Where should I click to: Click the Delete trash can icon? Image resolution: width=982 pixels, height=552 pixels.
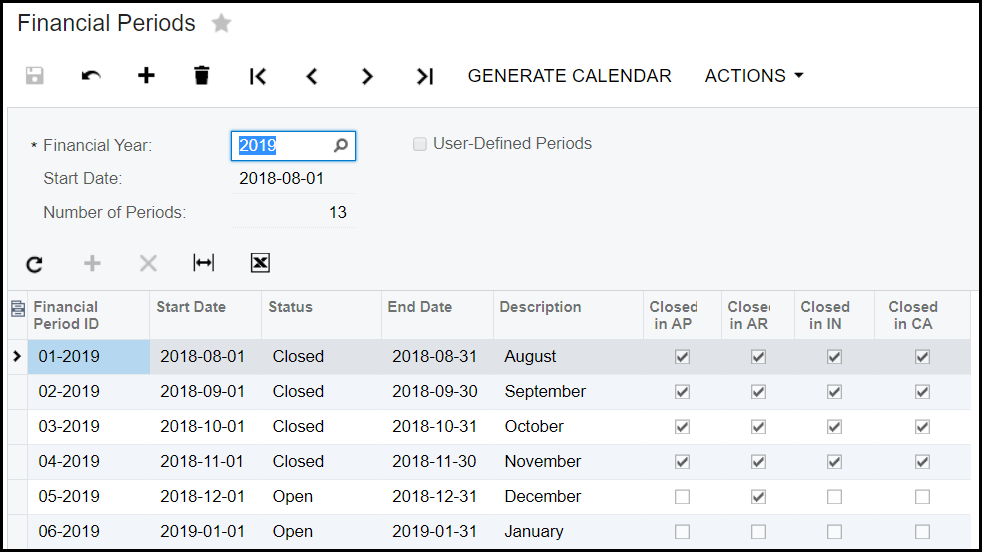pyautogui.click(x=202, y=76)
